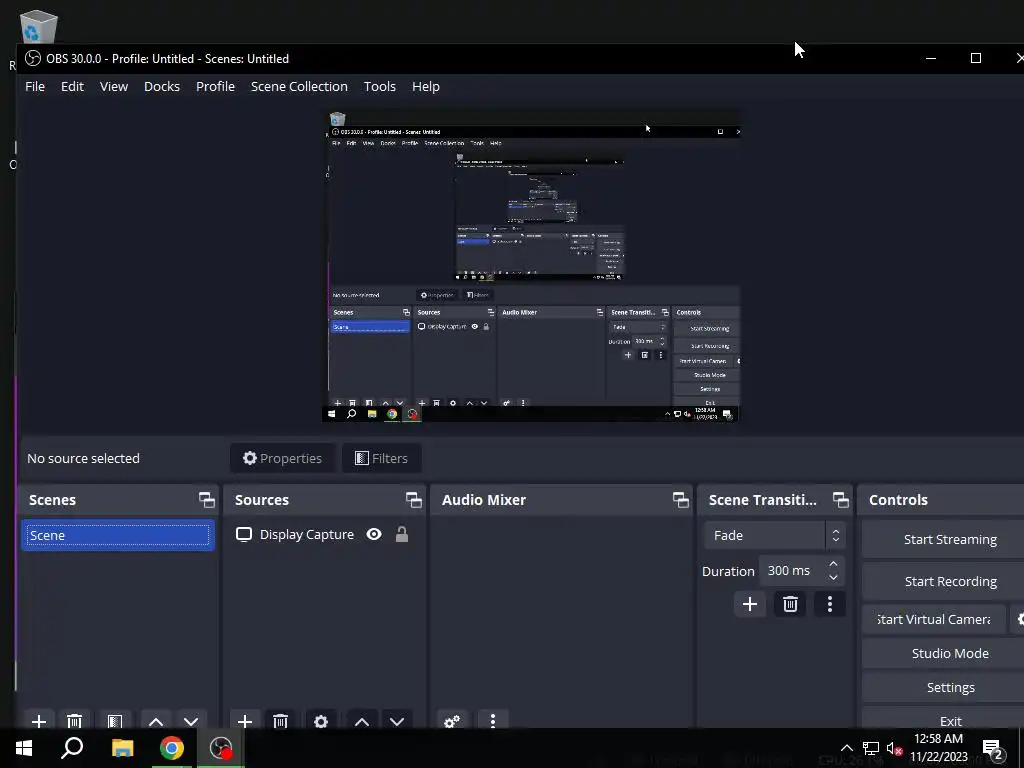Add a new source with plus icon

tap(245, 721)
